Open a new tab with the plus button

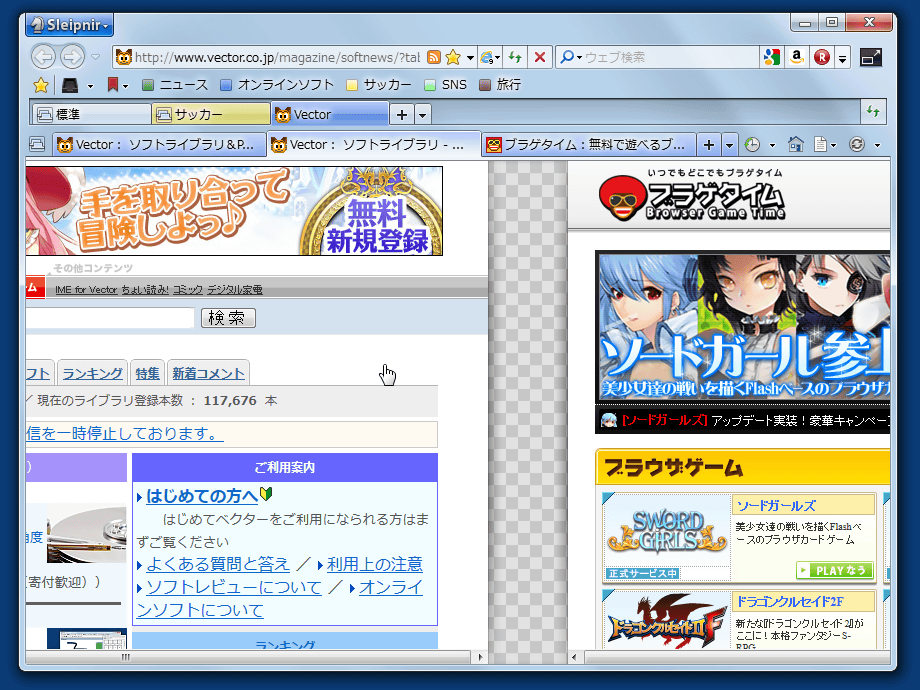(x=709, y=144)
